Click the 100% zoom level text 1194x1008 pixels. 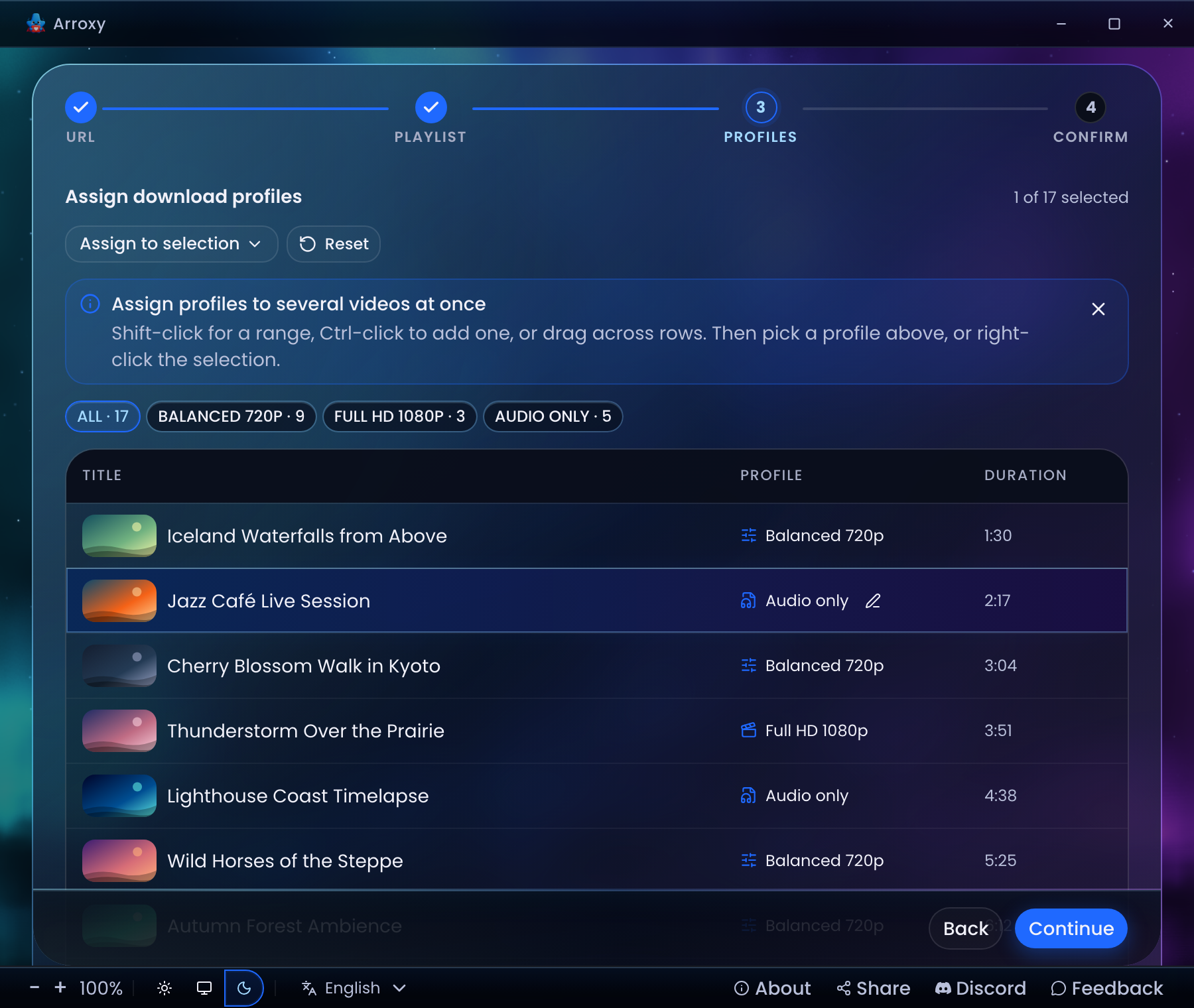click(x=101, y=988)
